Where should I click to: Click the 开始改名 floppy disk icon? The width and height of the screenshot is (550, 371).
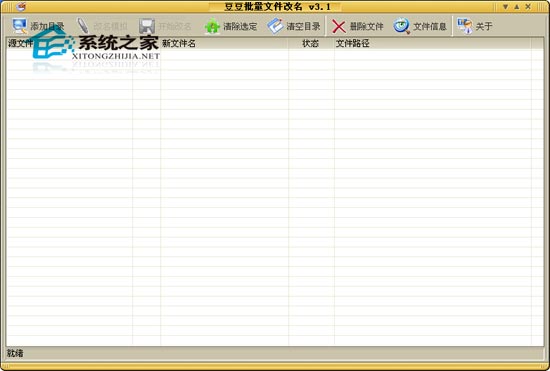pyautogui.click(x=147, y=26)
